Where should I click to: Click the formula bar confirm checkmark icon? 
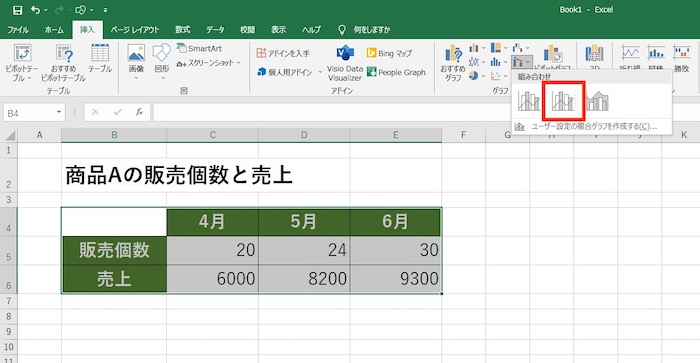point(117,113)
